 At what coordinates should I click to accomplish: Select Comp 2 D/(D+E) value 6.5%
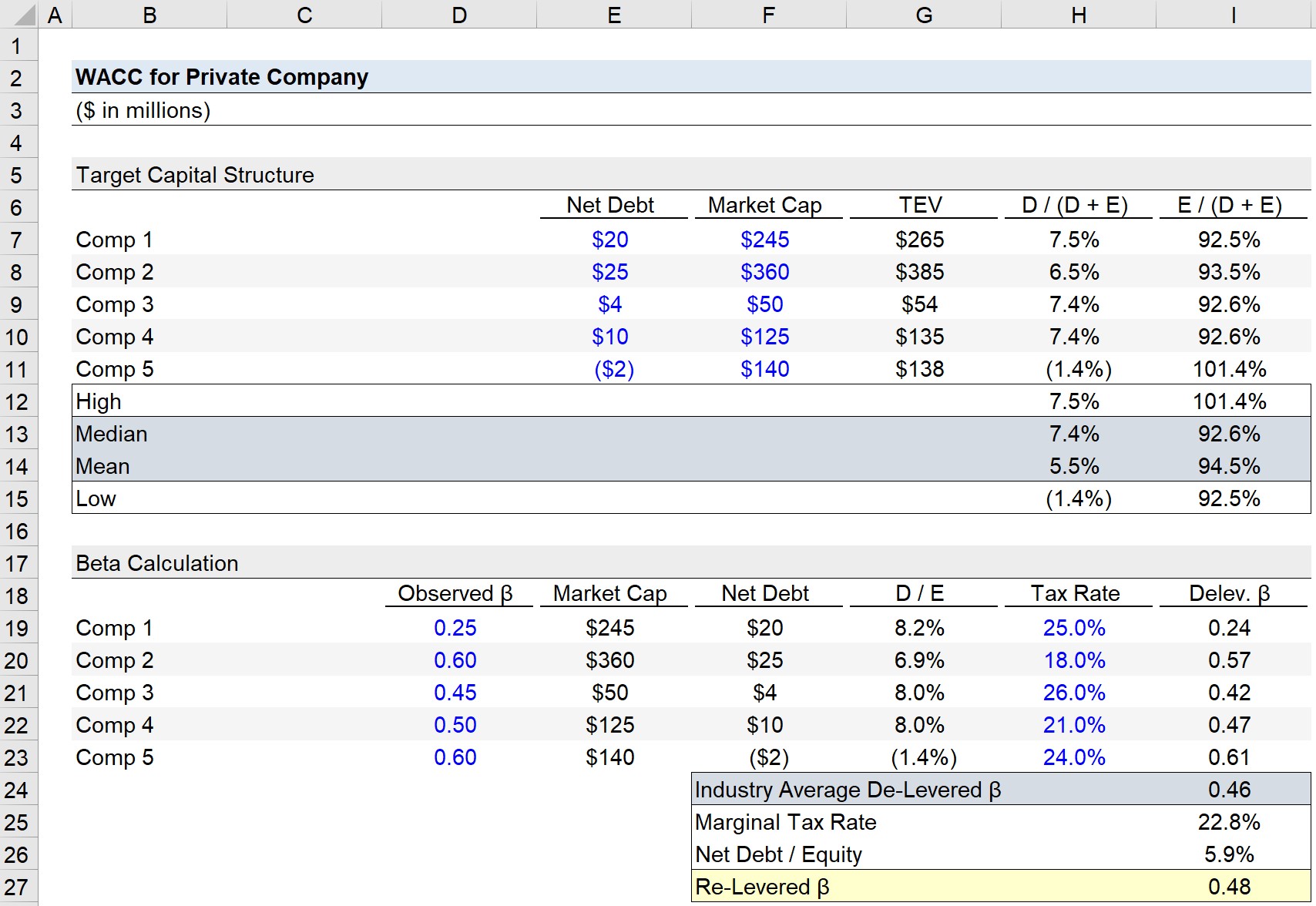pos(1074,272)
